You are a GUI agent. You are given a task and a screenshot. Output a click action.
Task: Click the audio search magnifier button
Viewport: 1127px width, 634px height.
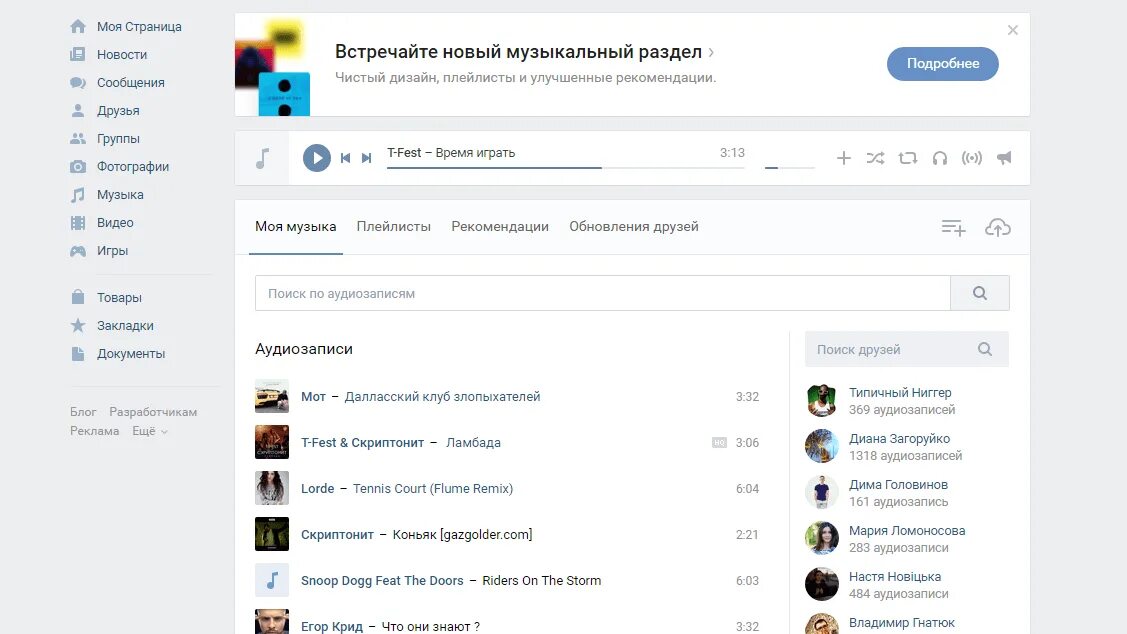(x=980, y=293)
